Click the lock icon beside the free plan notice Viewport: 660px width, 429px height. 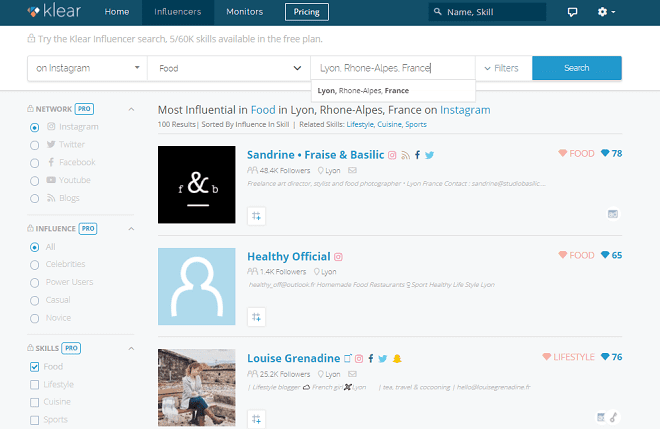[x=31, y=39]
